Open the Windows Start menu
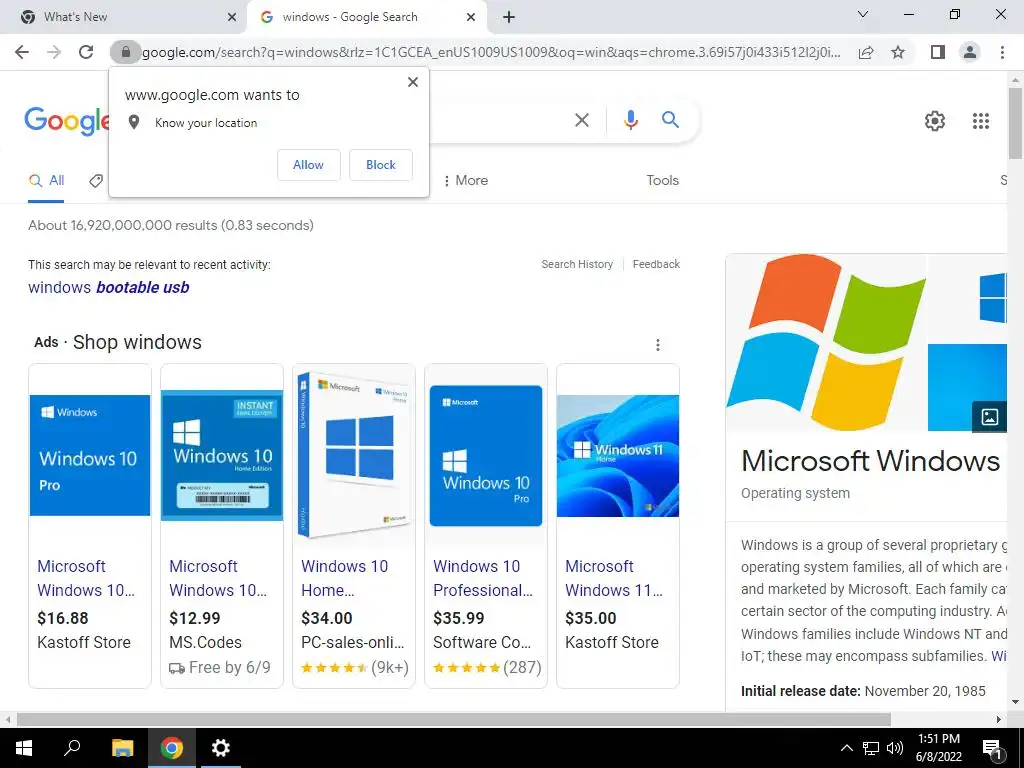 24,748
